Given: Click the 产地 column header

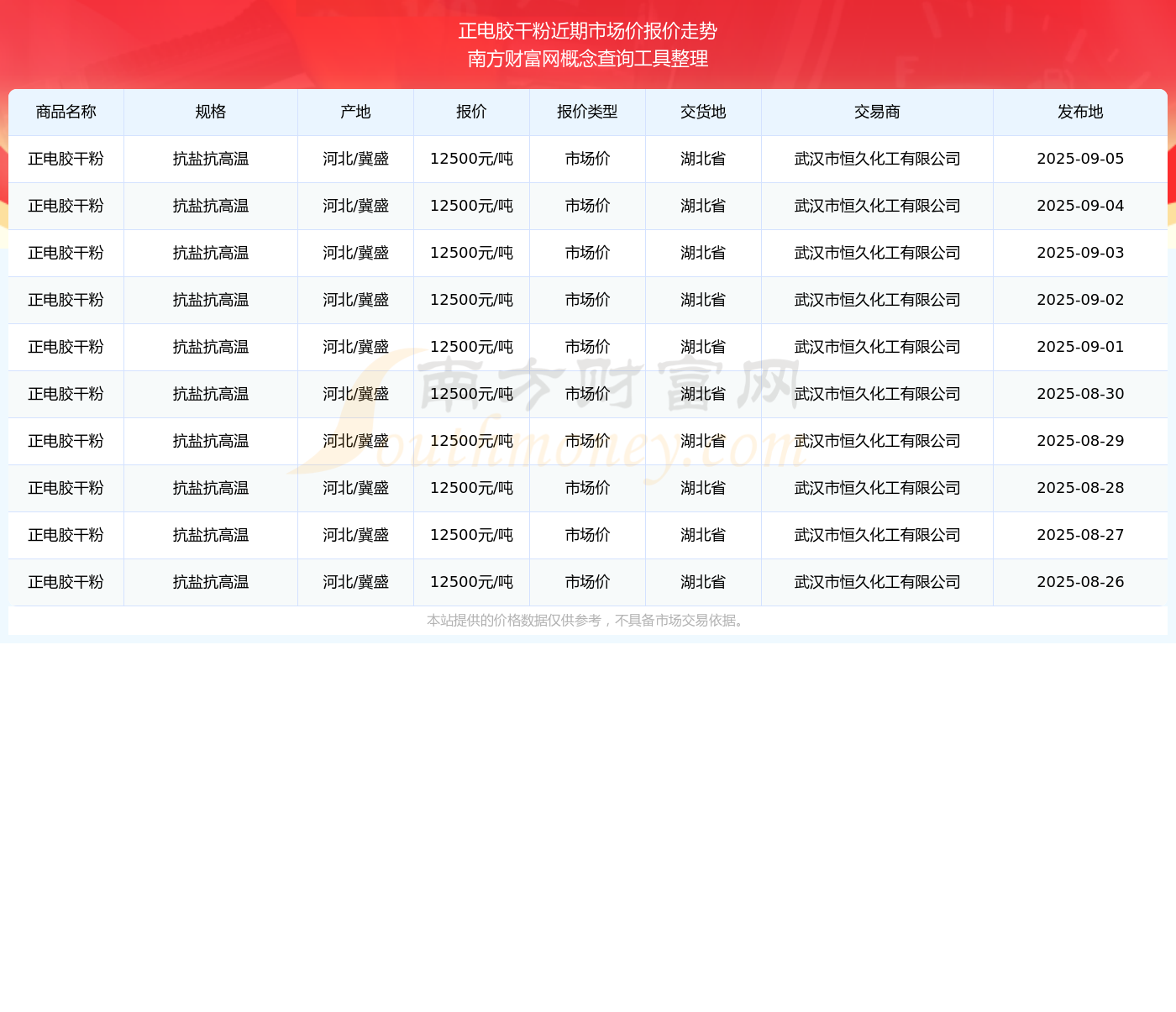Looking at the screenshot, I should [x=355, y=112].
